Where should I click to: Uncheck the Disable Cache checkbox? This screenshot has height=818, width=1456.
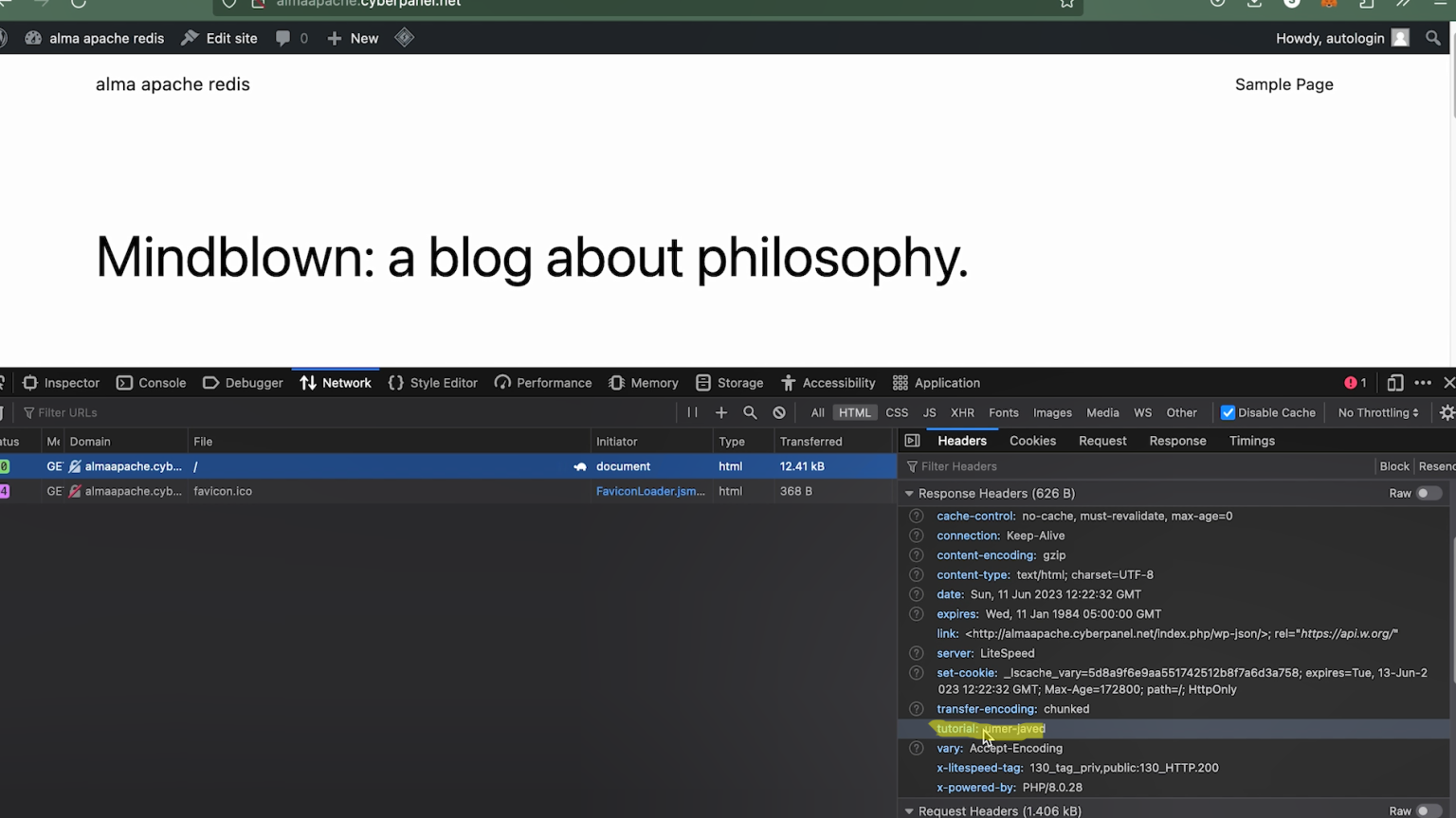1228,412
